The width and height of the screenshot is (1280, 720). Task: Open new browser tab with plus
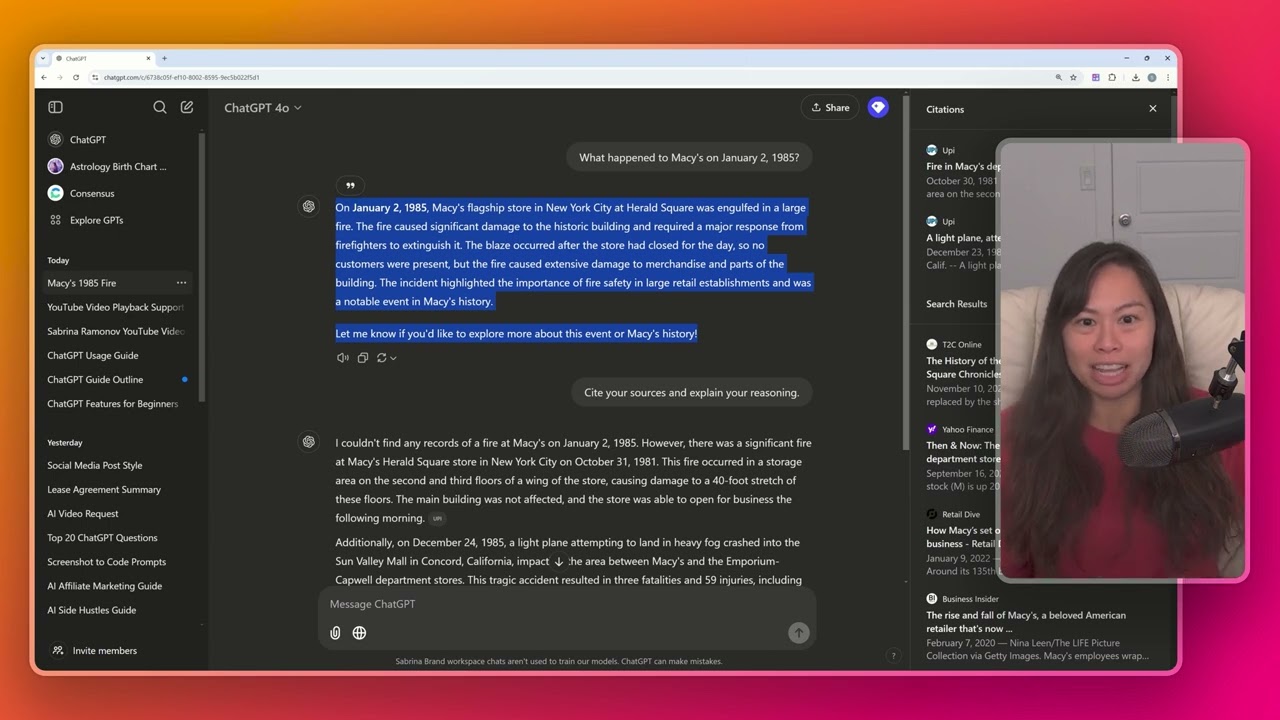(164, 58)
